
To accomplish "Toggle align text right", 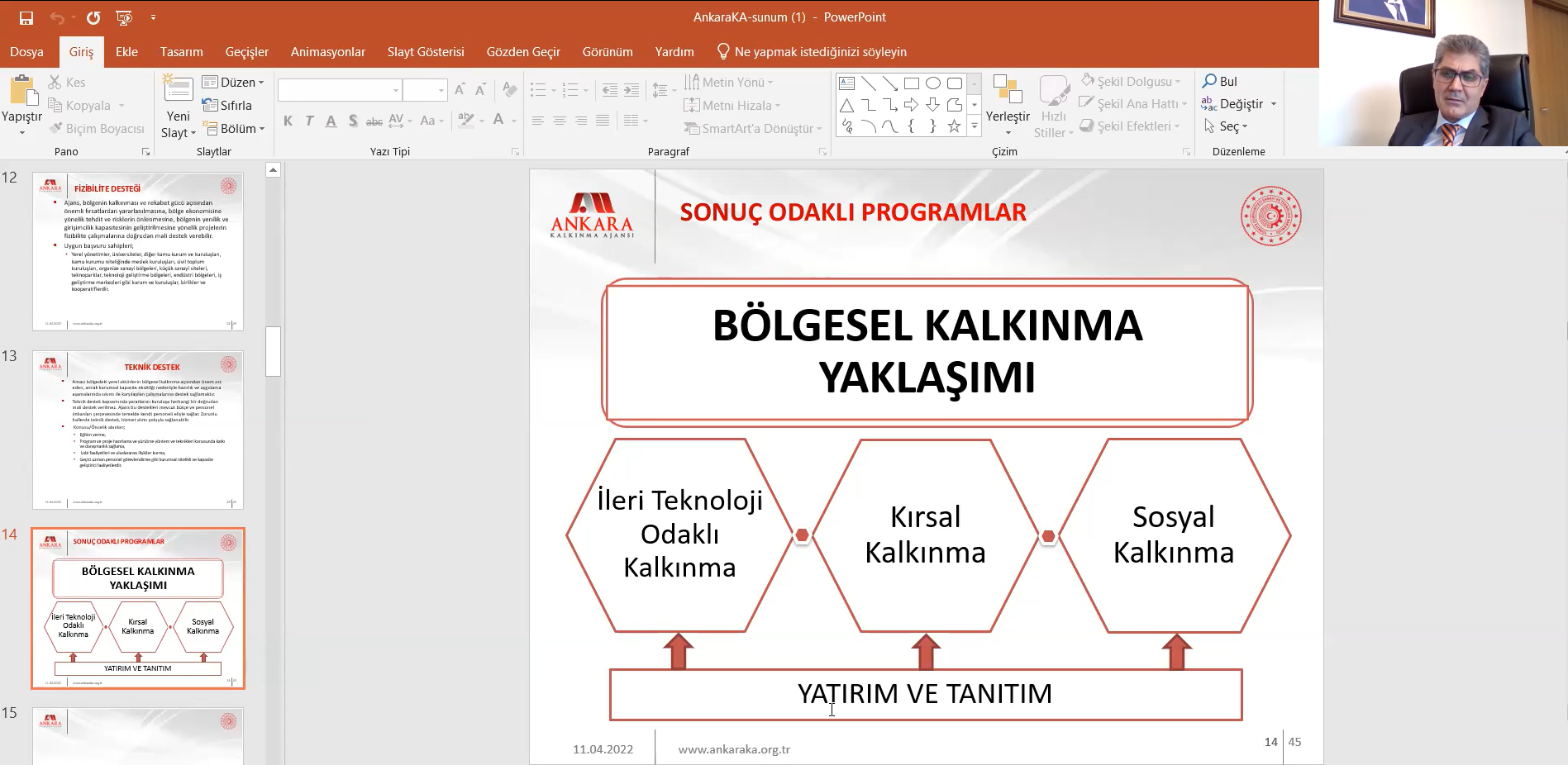I will click(581, 121).
